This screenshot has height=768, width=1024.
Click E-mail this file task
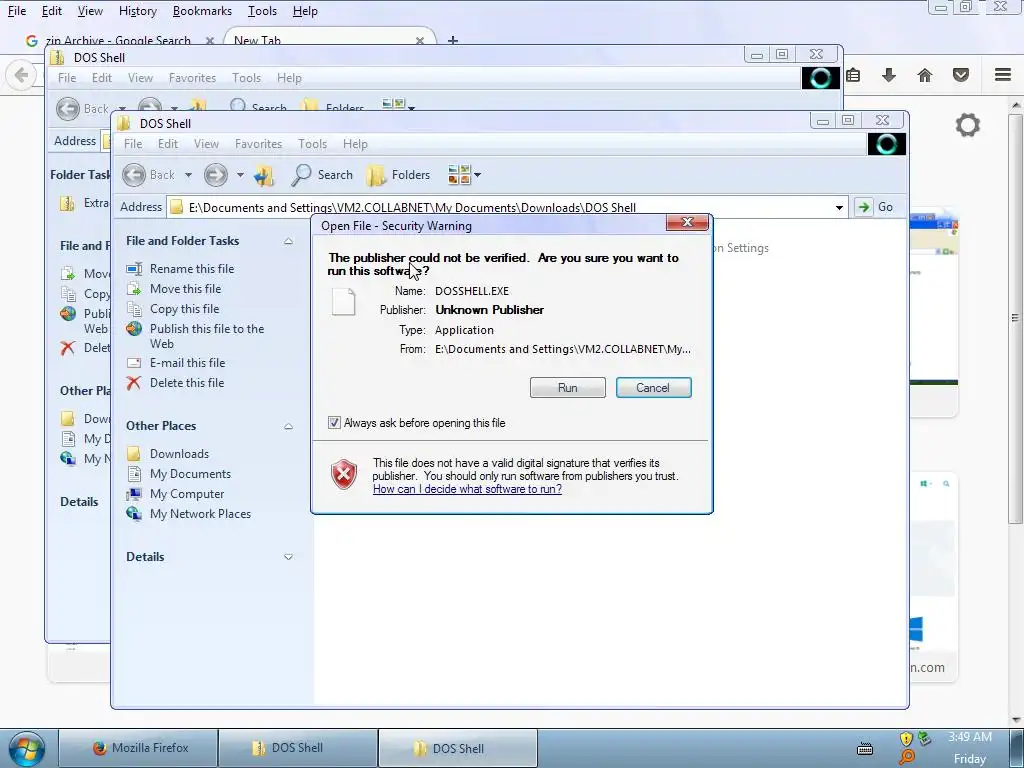point(187,362)
